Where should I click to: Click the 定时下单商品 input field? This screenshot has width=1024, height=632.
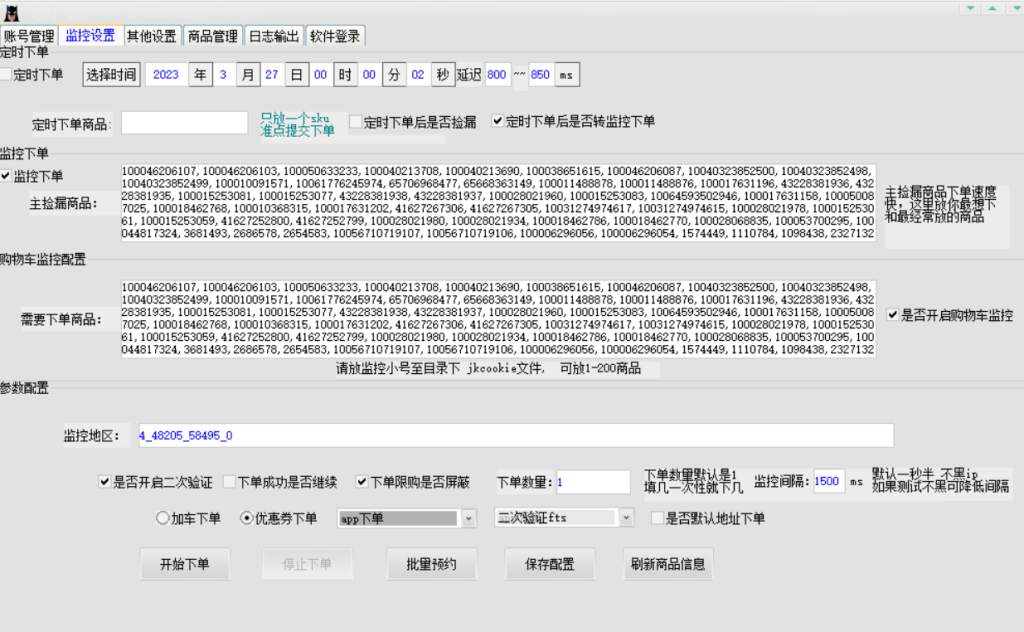click(184, 123)
